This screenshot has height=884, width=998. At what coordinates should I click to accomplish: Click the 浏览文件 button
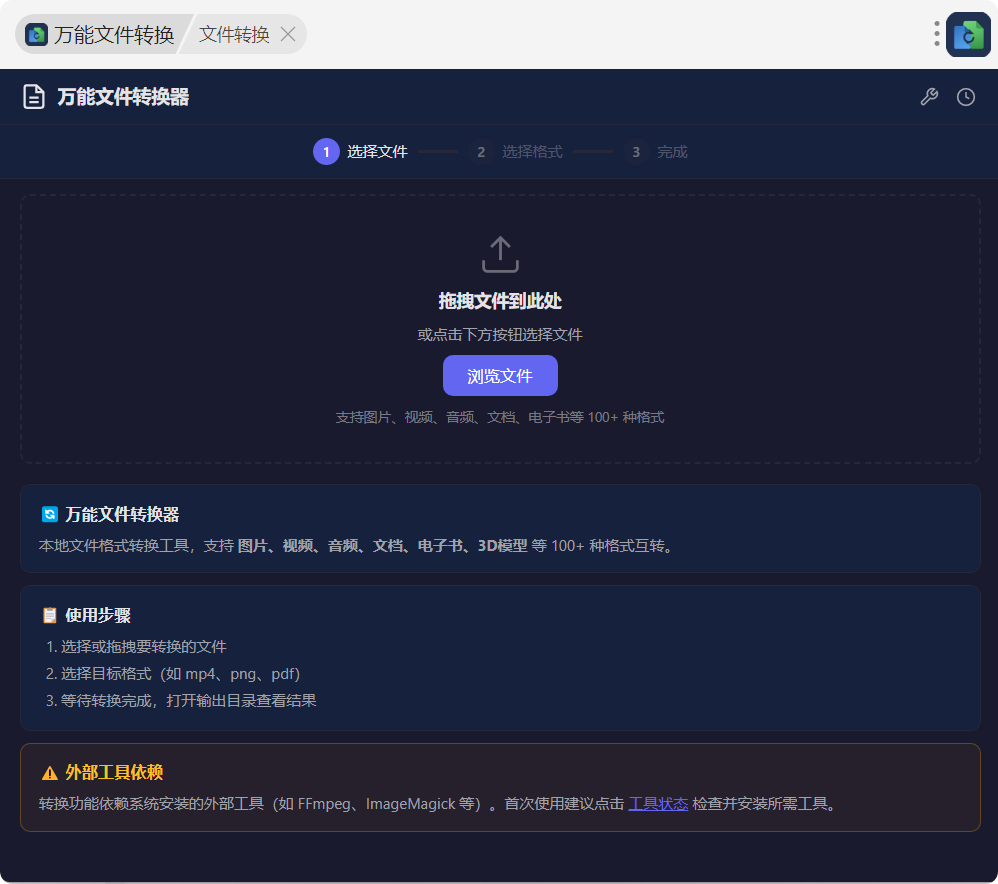point(500,375)
